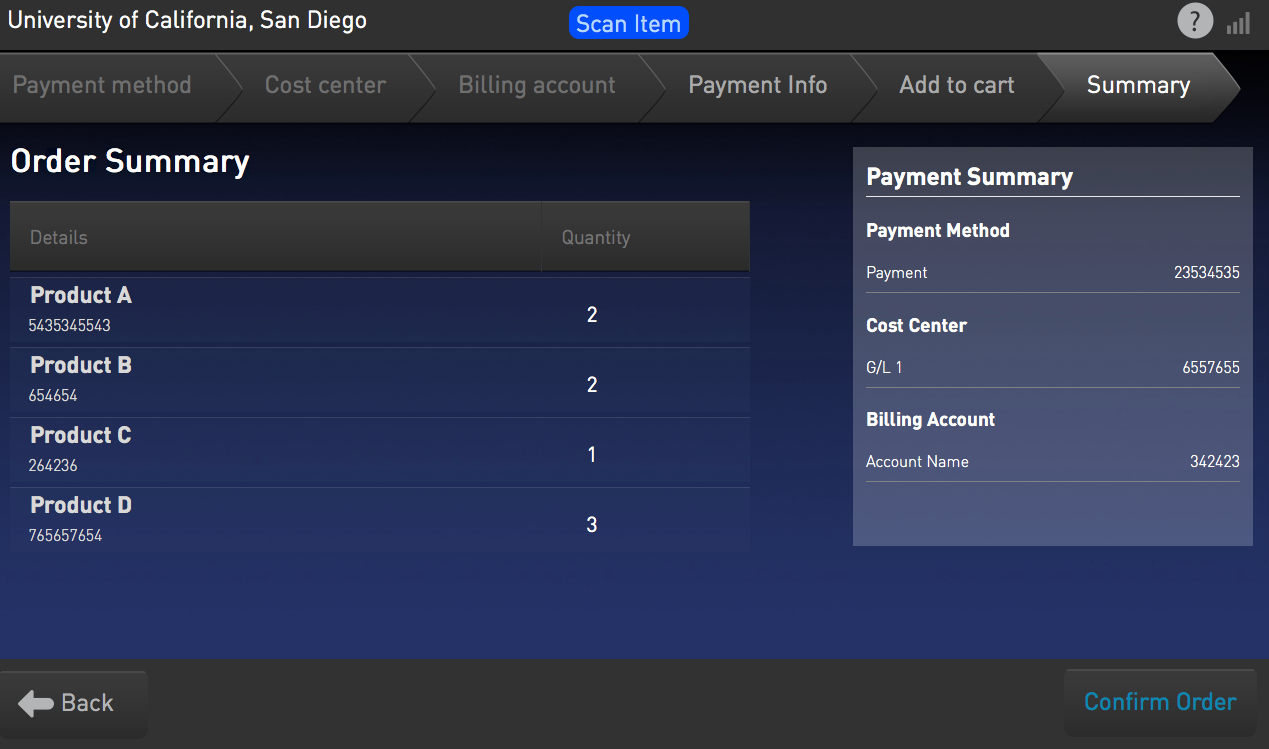The image size is (1269, 749).
Task: Open the Payment Info step
Action: coord(757,86)
